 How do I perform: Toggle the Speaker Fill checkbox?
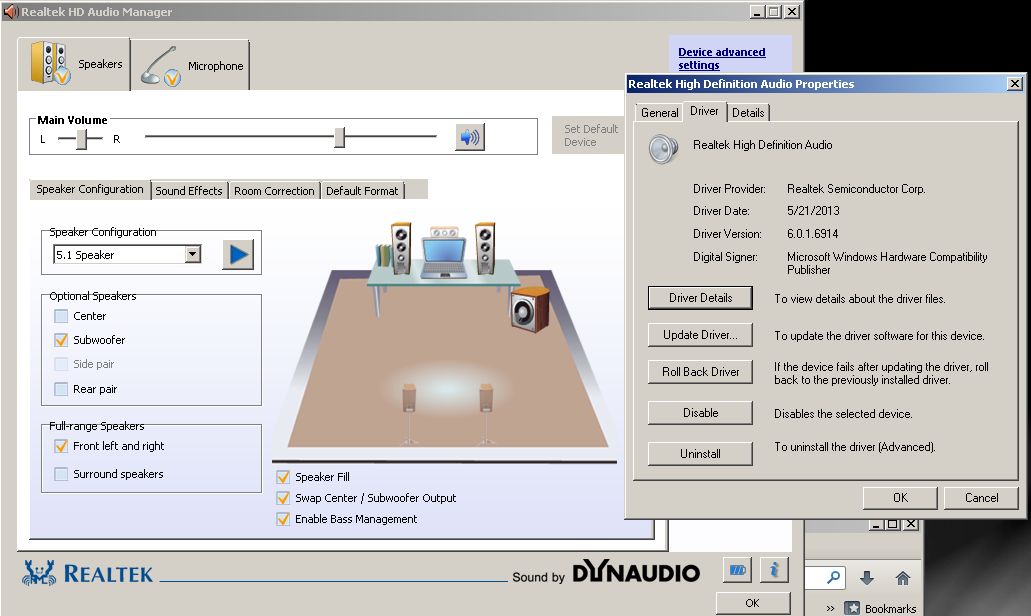click(283, 477)
